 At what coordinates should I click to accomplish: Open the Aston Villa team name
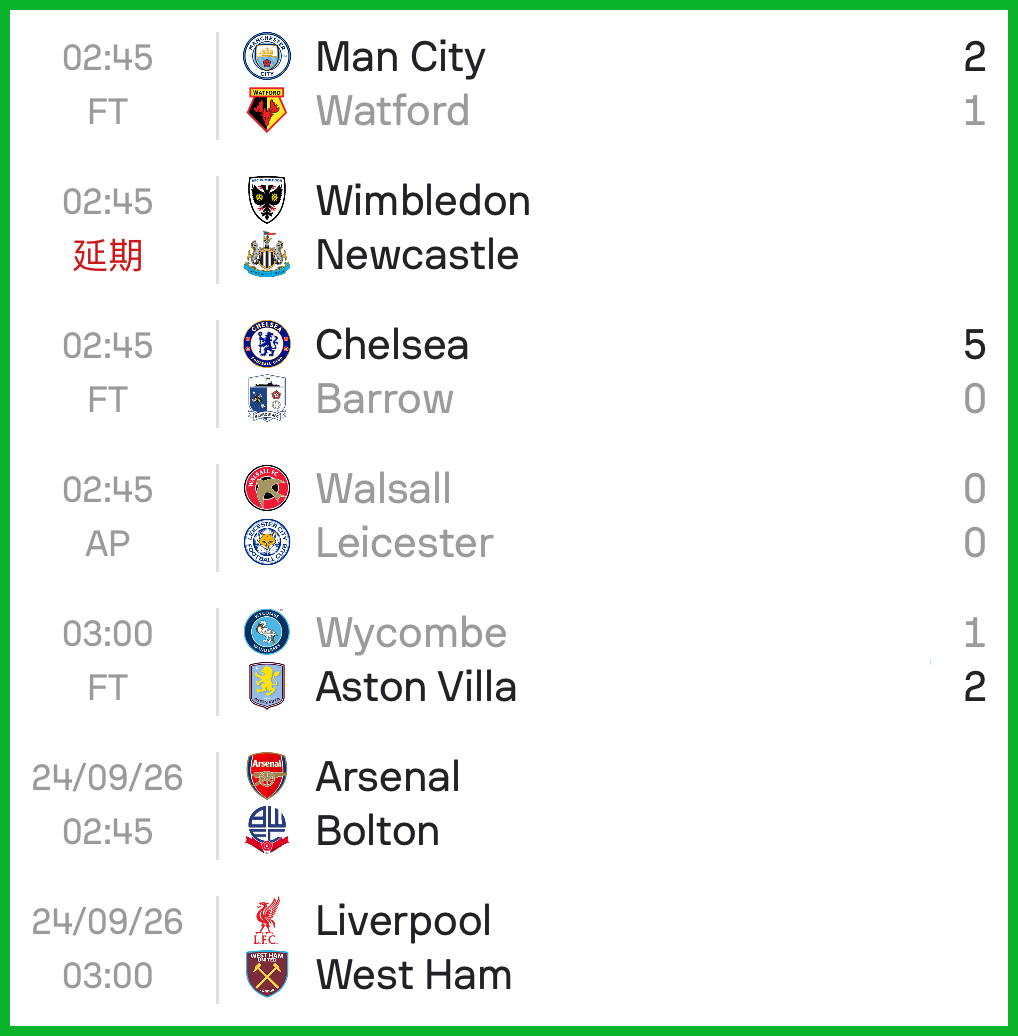click(416, 686)
